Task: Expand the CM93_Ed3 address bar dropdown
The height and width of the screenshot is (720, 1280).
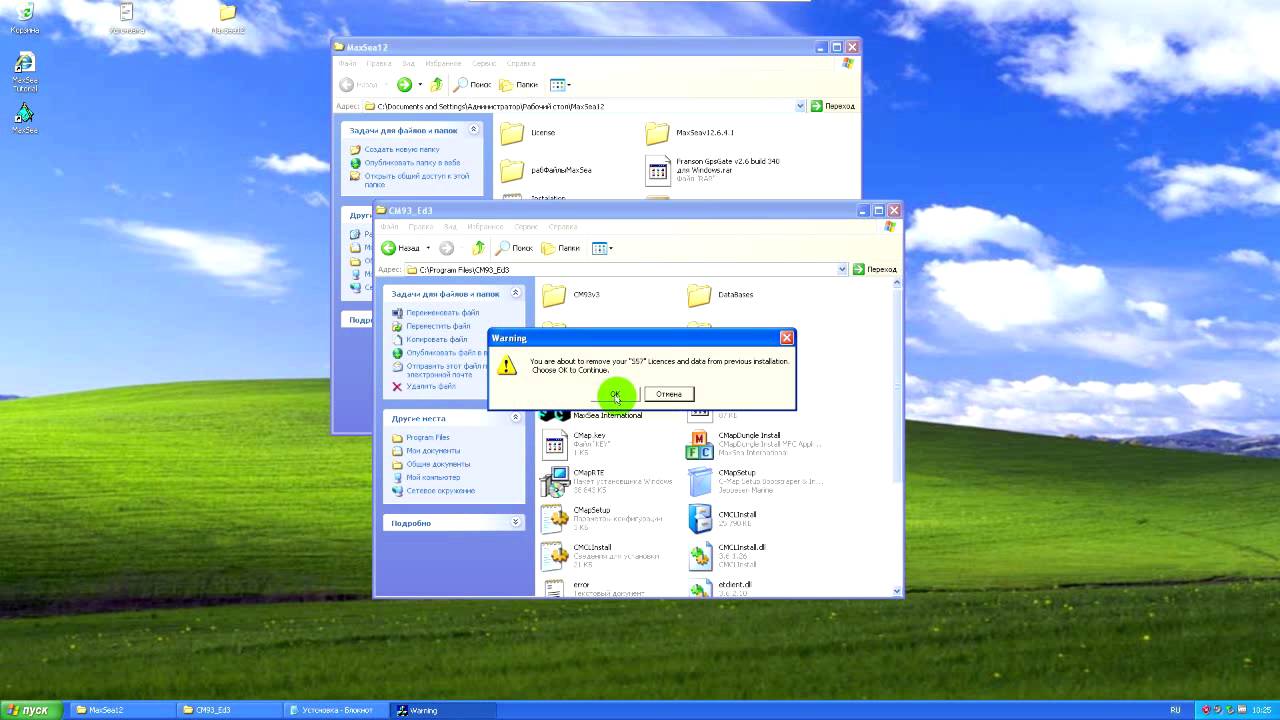Action: (x=843, y=270)
